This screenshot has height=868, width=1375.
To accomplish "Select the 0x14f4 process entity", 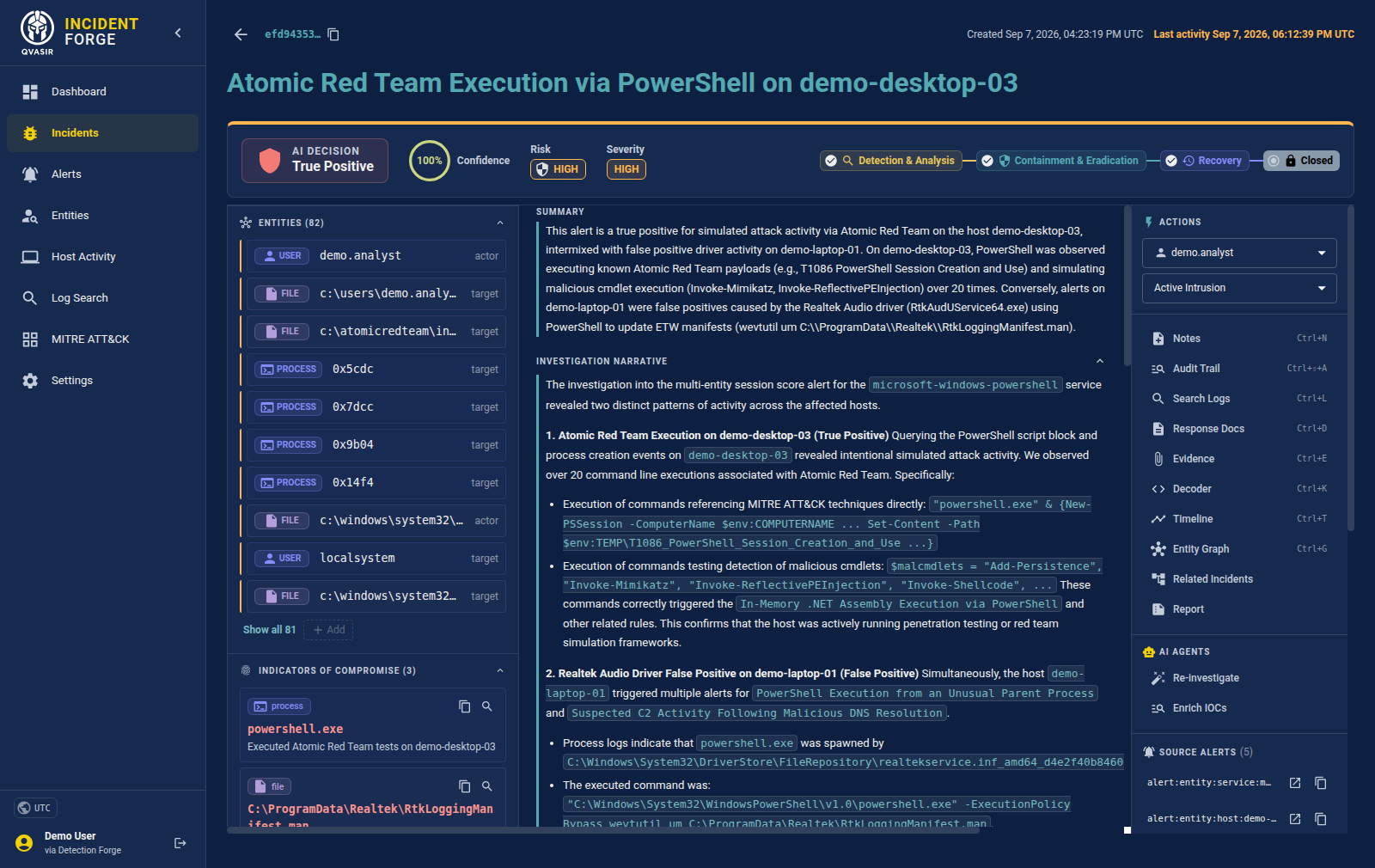I will coord(376,483).
